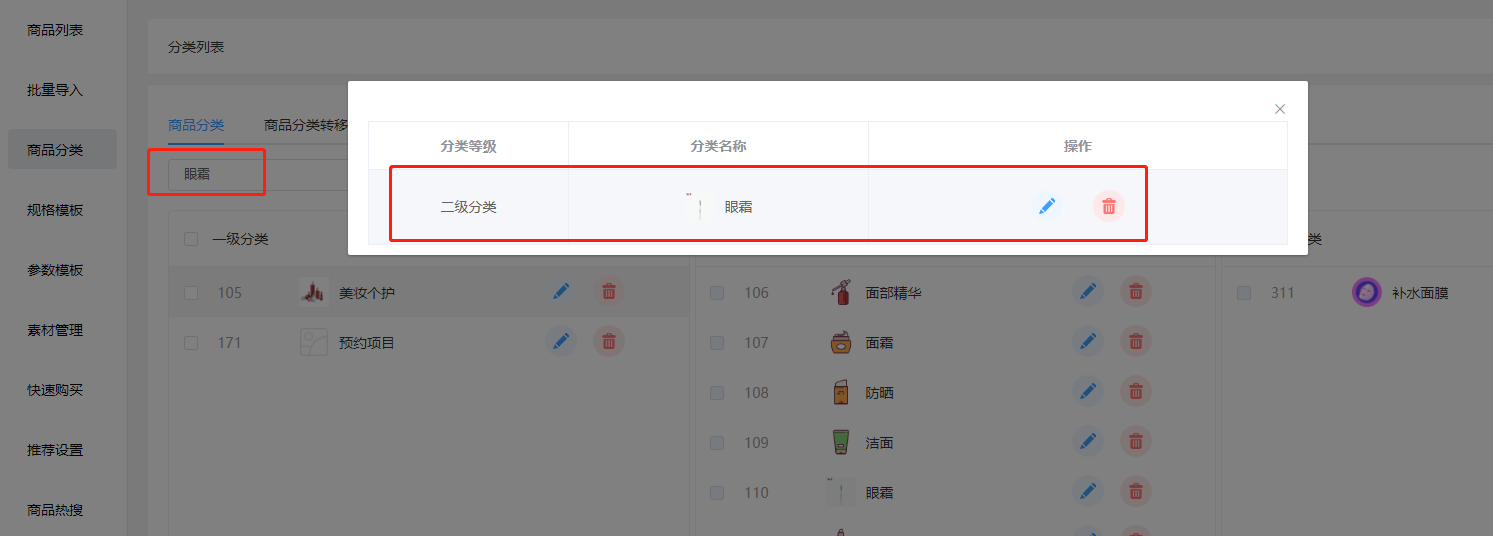The height and width of the screenshot is (536, 1493).
Task: Switch to the 商品分类 tab
Action: tap(196, 125)
